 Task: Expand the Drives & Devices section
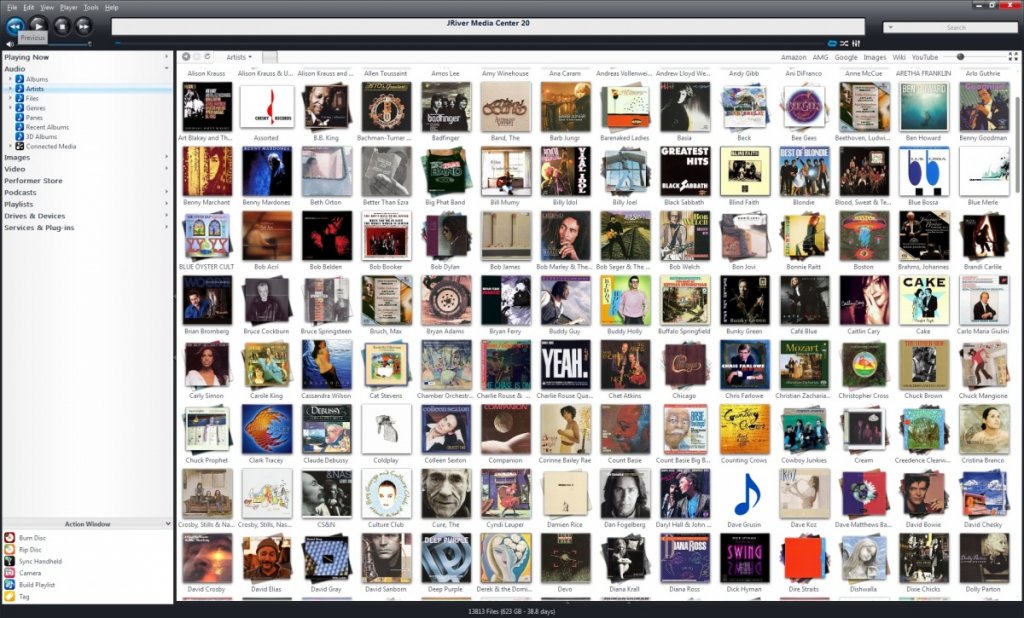coord(167,216)
